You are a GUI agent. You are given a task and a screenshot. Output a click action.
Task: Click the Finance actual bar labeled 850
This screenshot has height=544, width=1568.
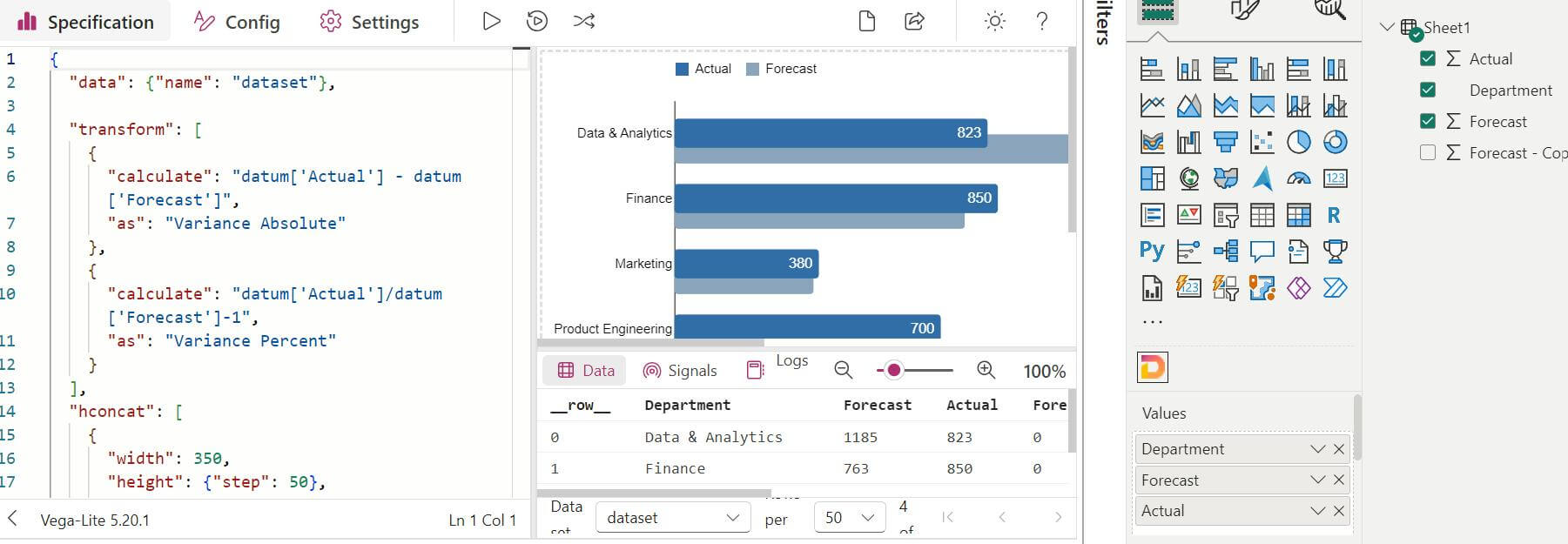tap(836, 198)
